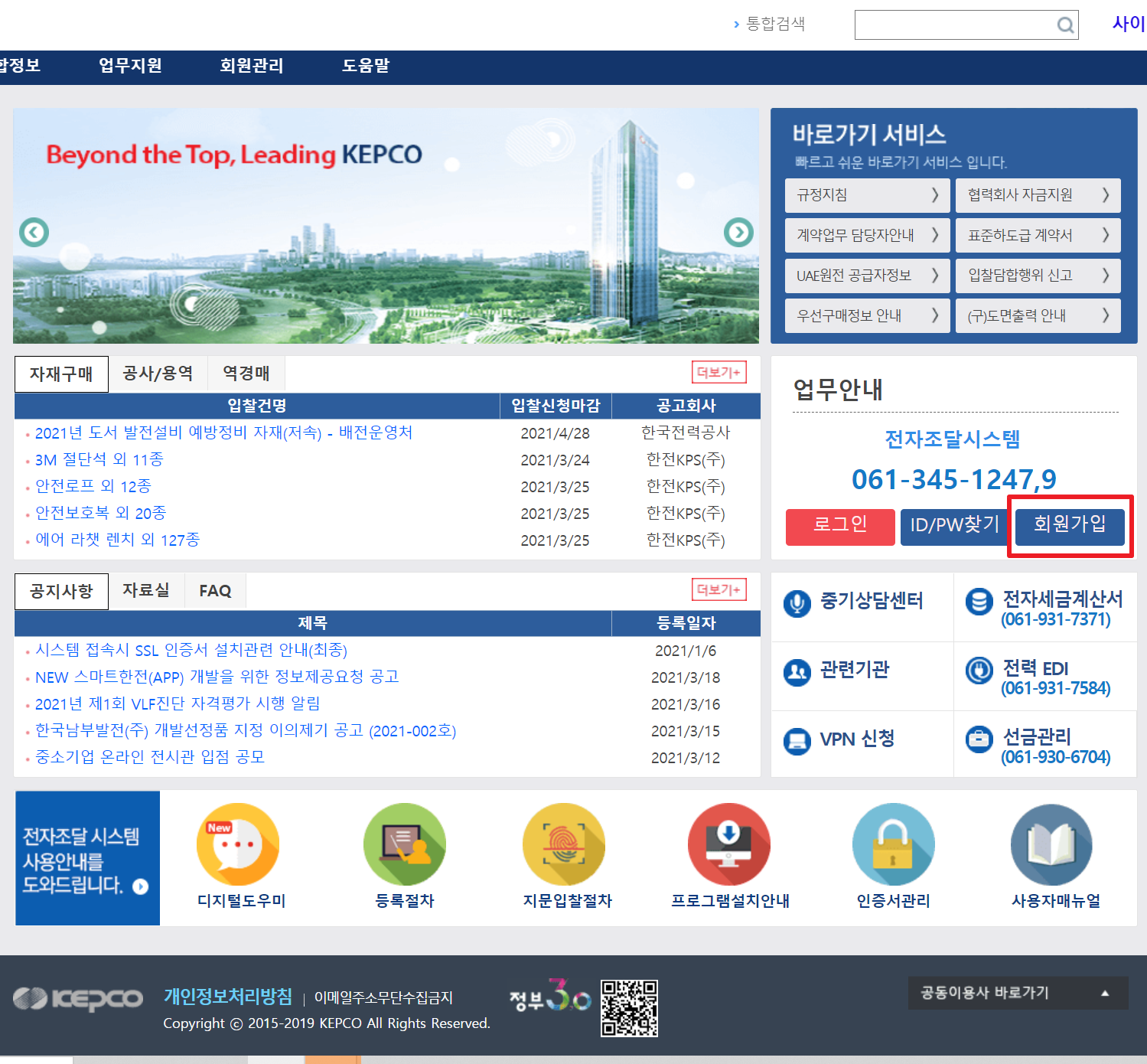
Task: Open bid 2021년 도서 발전설비 예방정비 자재
Action: pos(223,433)
